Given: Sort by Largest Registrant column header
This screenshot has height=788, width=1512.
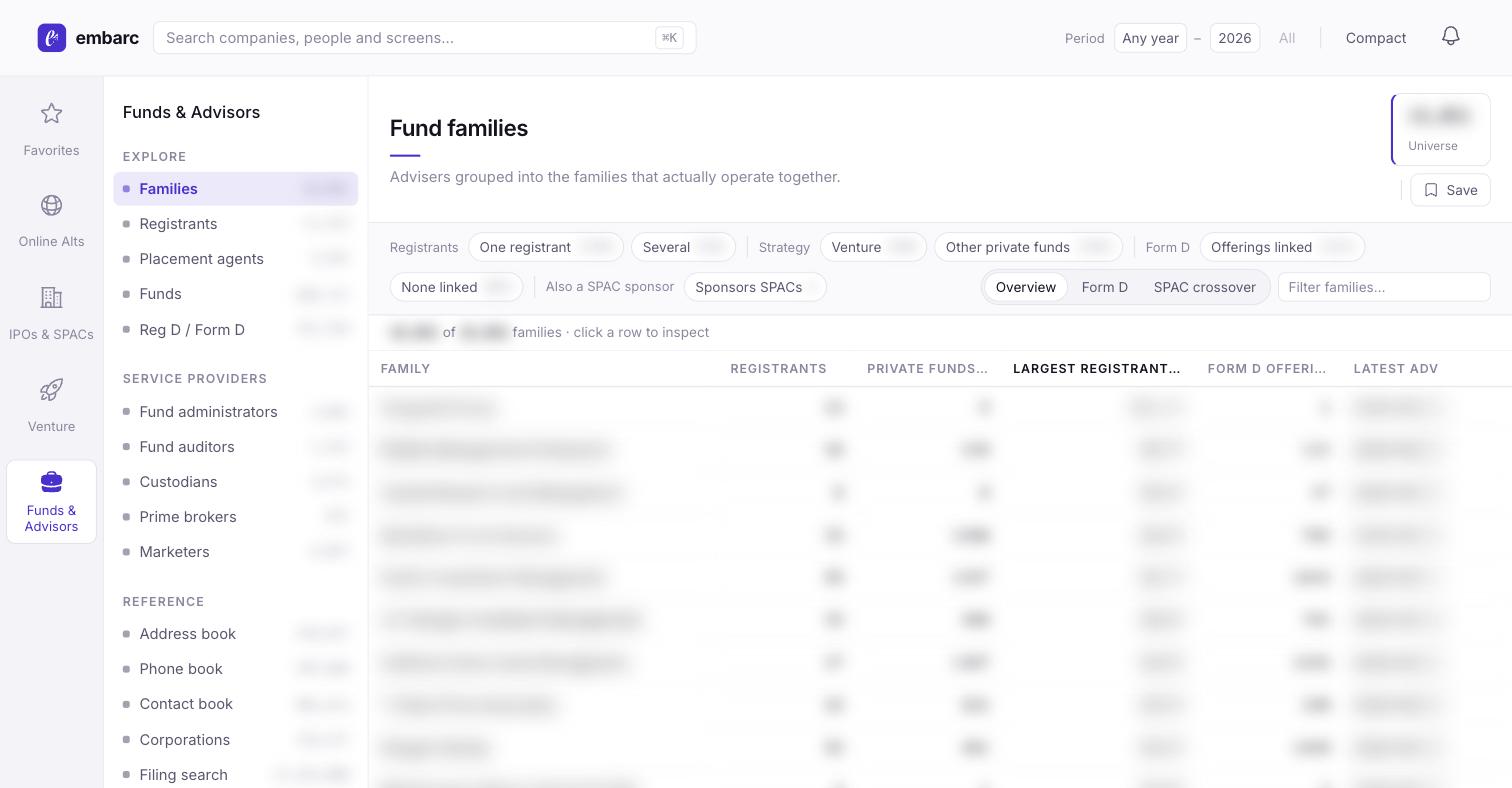Looking at the screenshot, I should click(1096, 369).
